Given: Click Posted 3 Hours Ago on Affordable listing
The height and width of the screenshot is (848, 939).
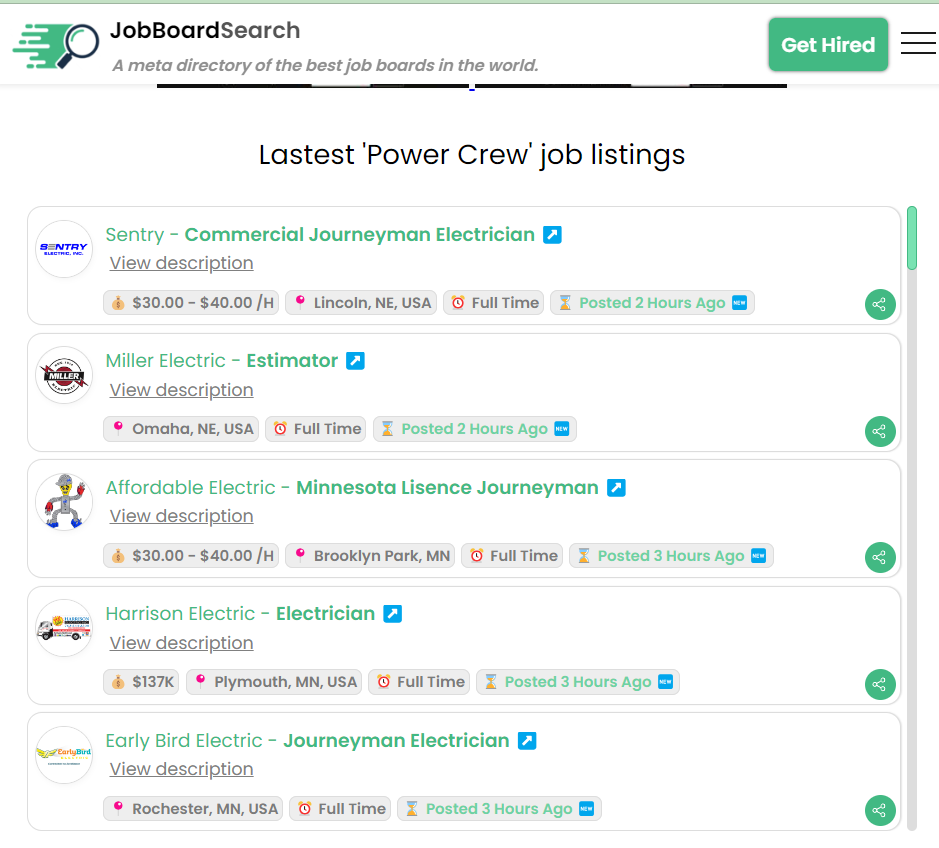Looking at the screenshot, I should click(x=671, y=556).
